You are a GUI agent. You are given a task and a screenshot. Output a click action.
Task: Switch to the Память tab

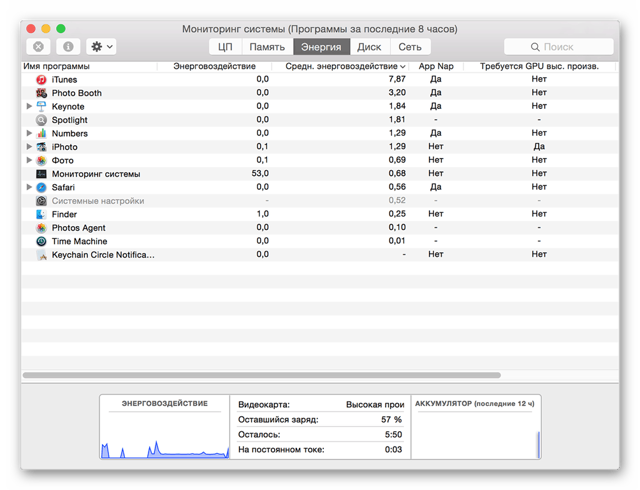(267, 47)
